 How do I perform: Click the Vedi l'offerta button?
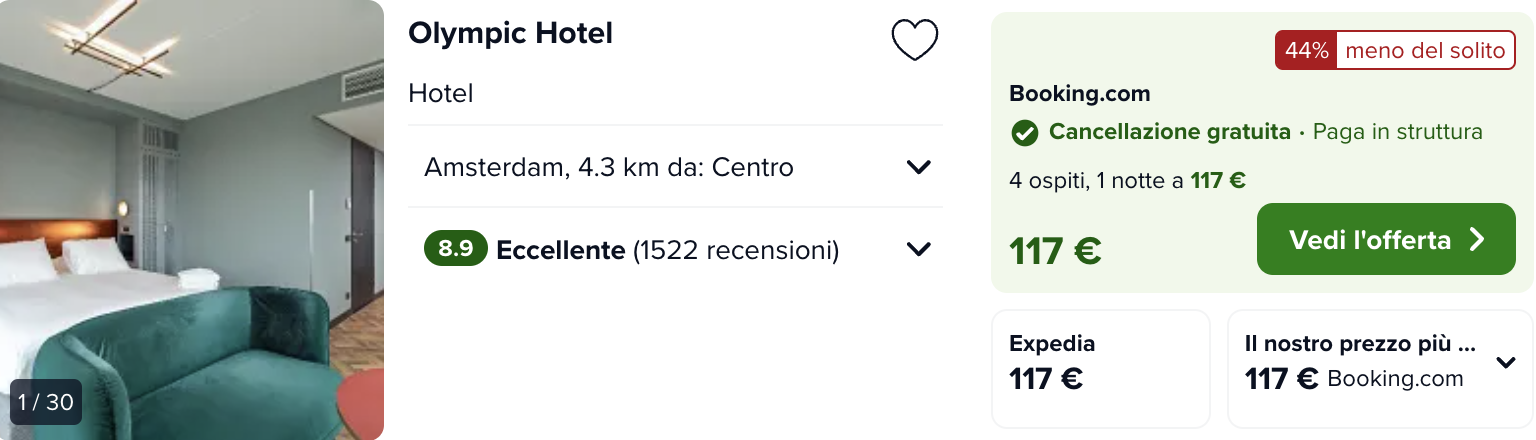pos(1386,239)
